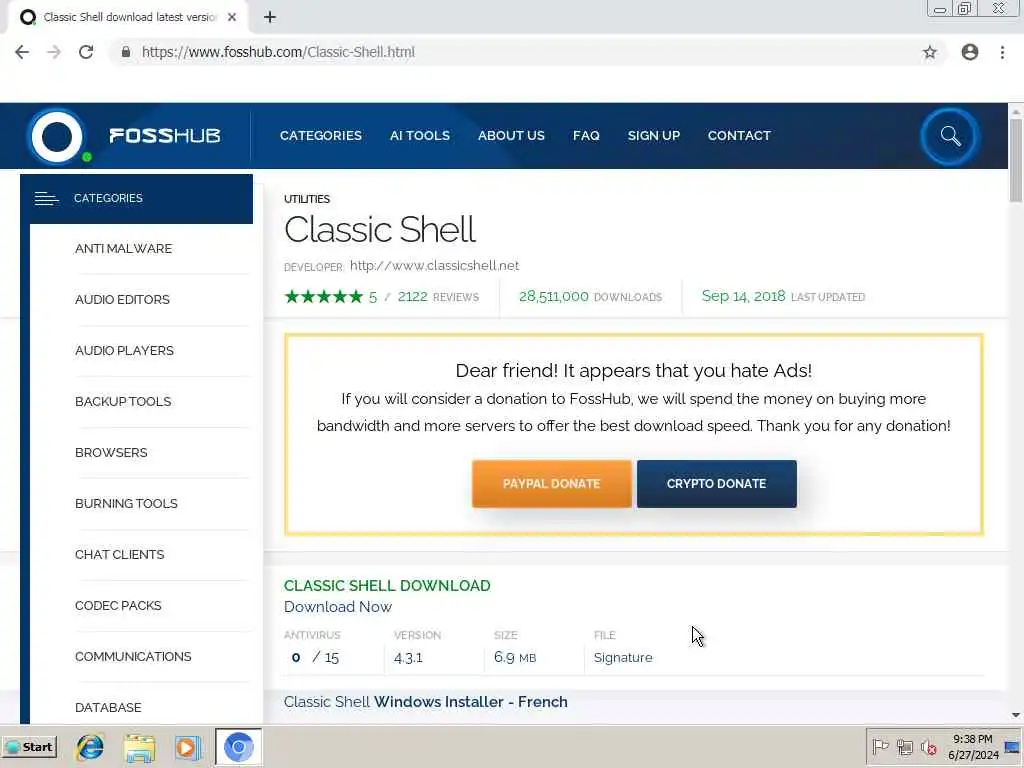Open a new tab with plus icon

coord(270,17)
